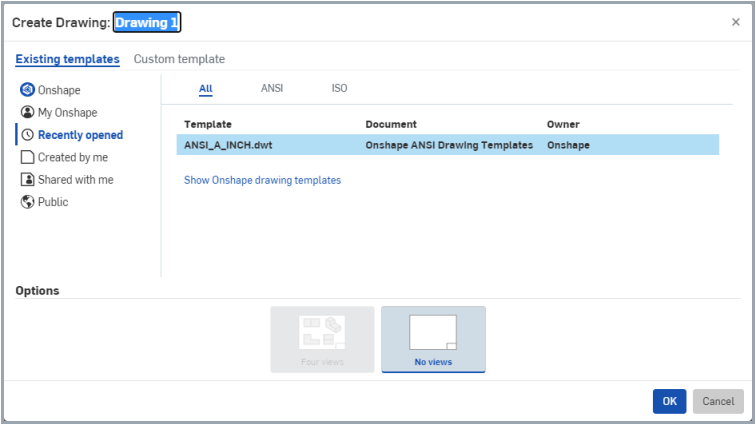Click the Template column header

(208, 124)
